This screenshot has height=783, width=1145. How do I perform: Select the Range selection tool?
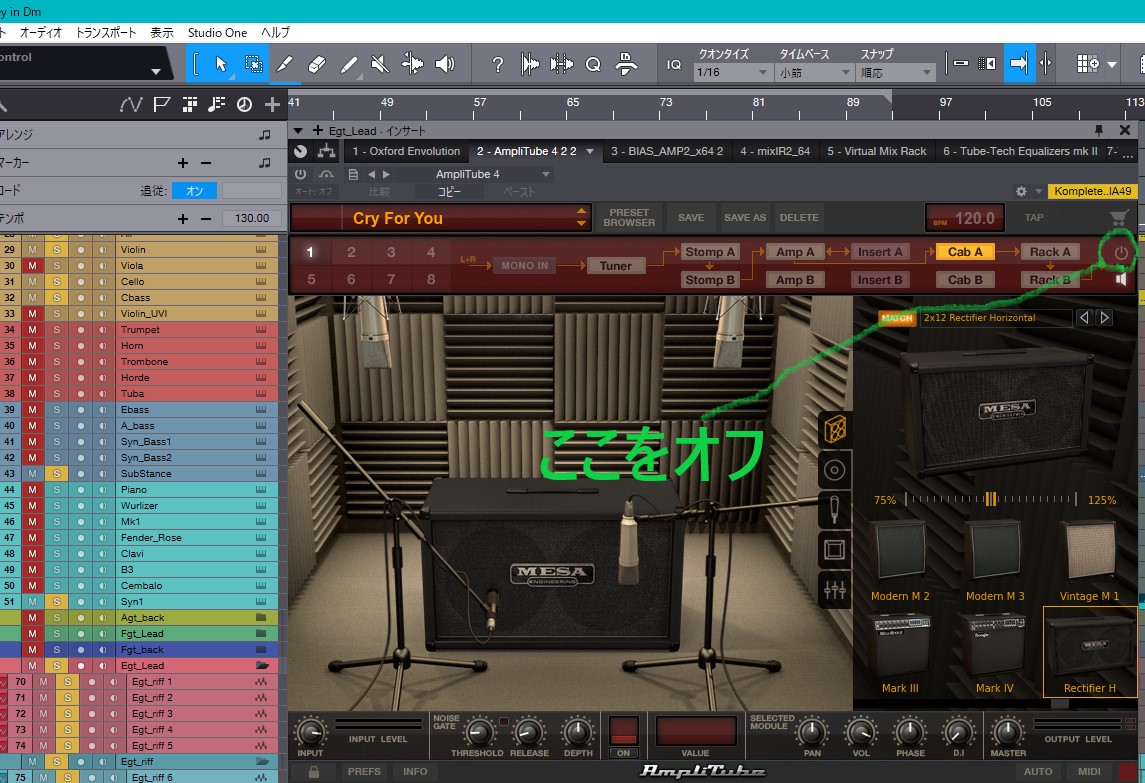pos(253,64)
